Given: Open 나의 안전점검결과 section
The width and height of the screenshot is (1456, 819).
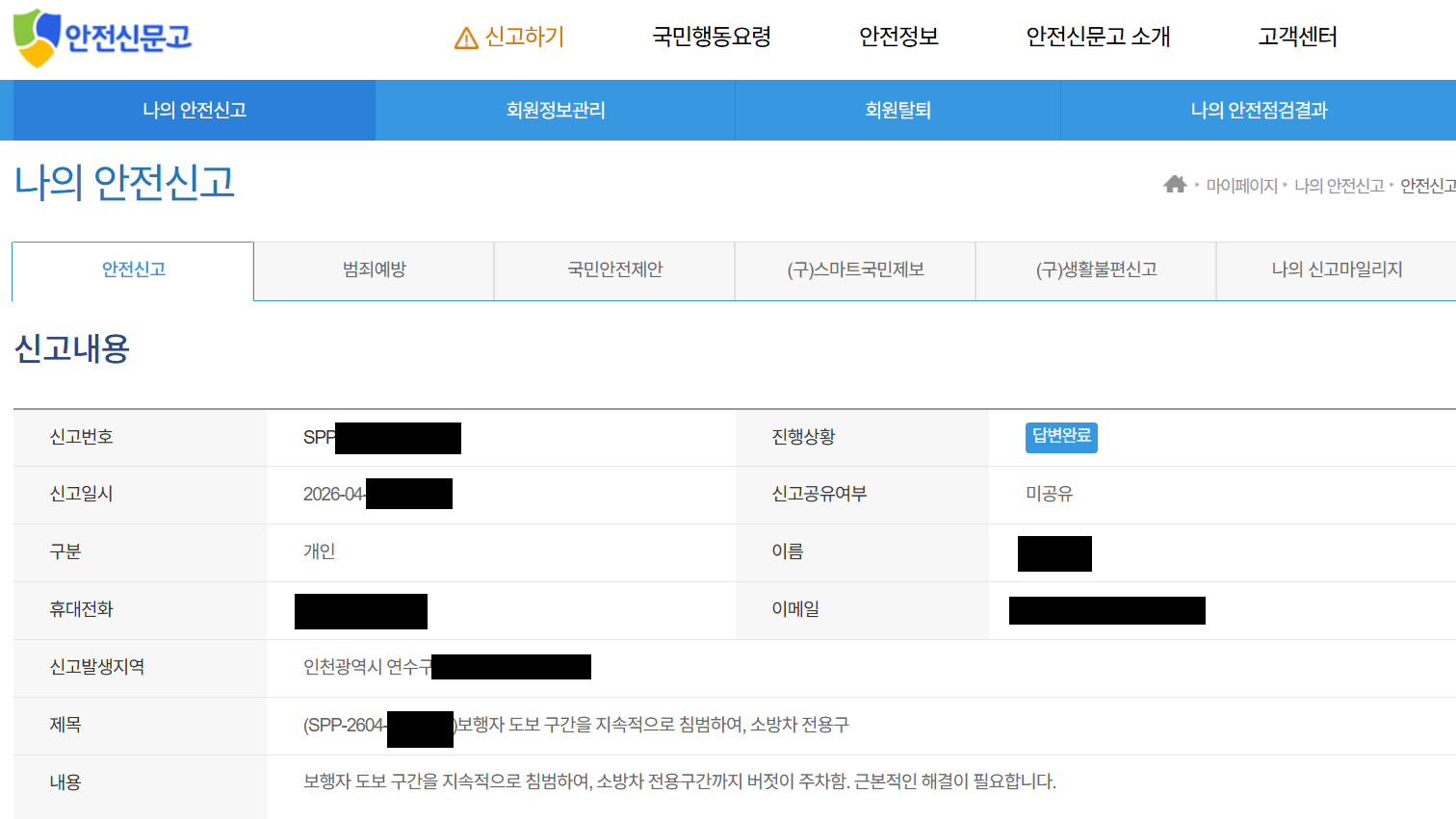Looking at the screenshot, I should click(x=1259, y=110).
